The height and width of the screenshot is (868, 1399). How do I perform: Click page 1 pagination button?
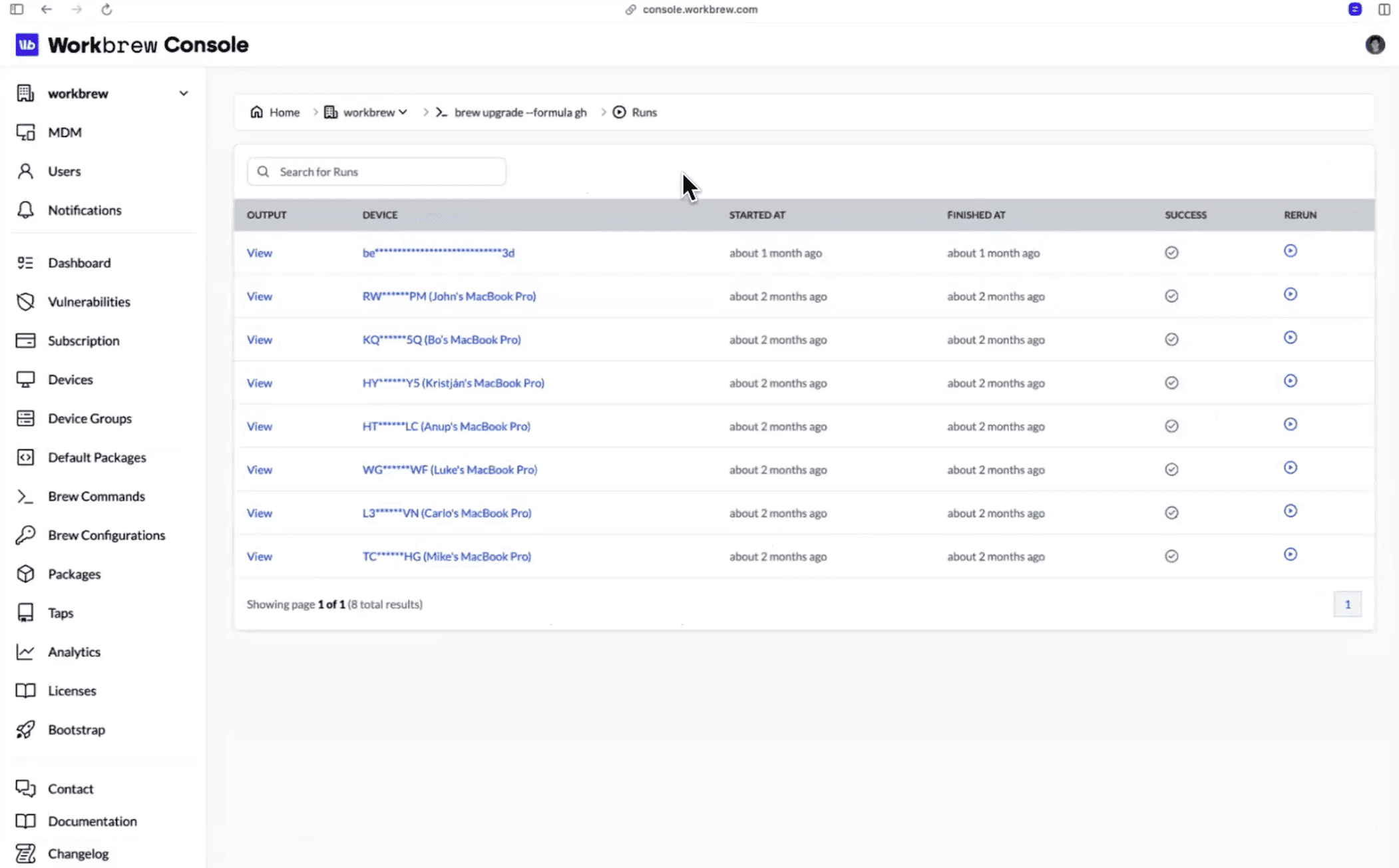(x=1347, y=604)
